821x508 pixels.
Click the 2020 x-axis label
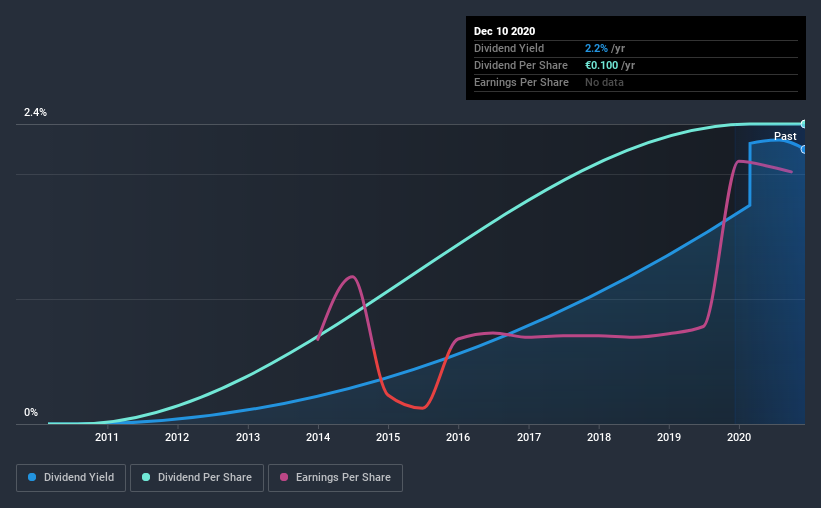point(739,437)
